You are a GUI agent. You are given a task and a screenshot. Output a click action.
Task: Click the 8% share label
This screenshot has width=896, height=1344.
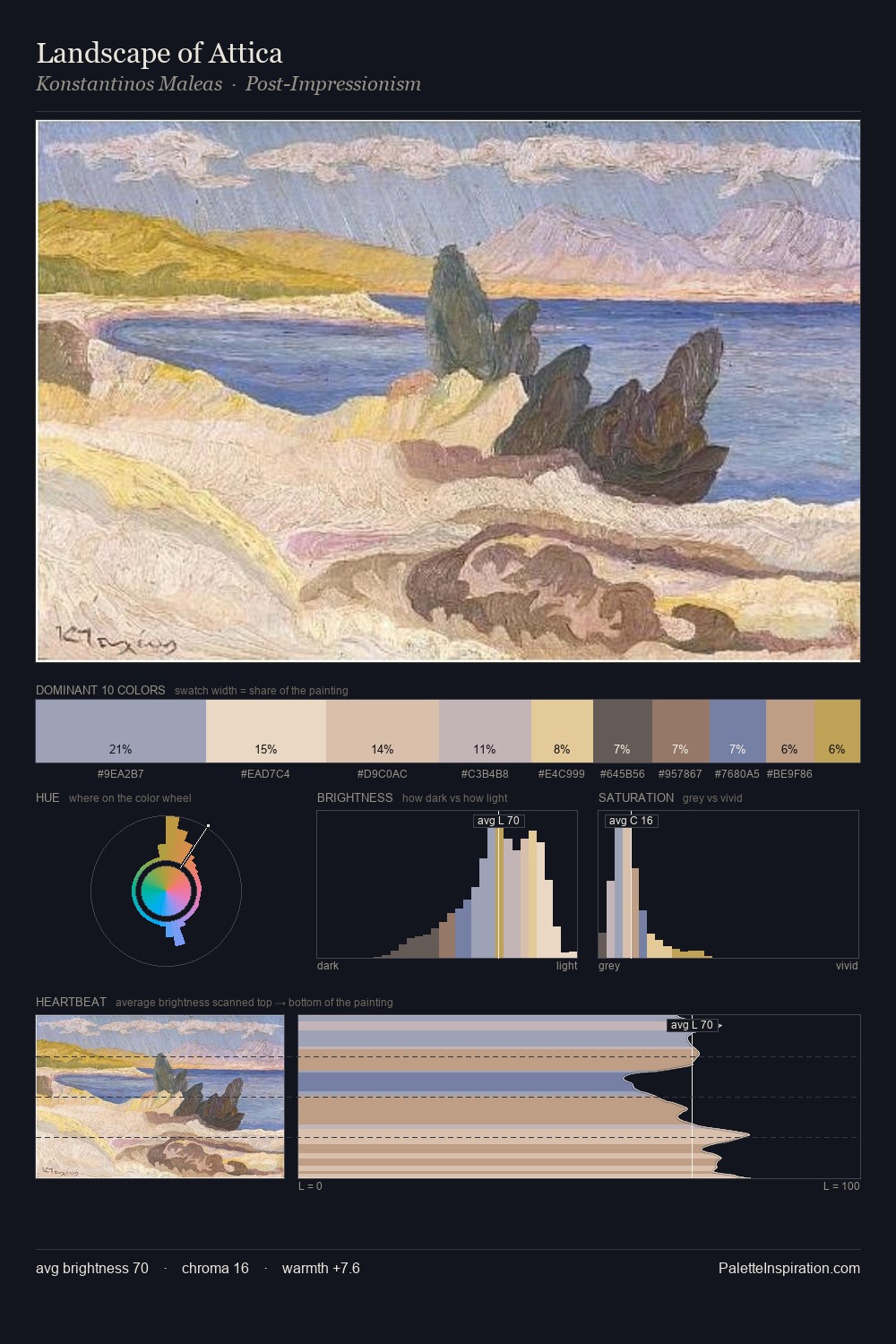(x=562, y=749)
